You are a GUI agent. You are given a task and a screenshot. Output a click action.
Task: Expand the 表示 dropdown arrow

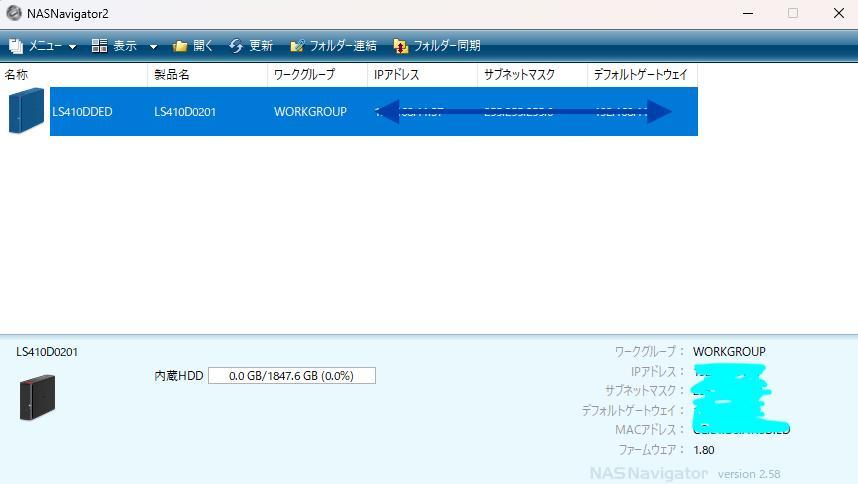click(x=153, y=46)
